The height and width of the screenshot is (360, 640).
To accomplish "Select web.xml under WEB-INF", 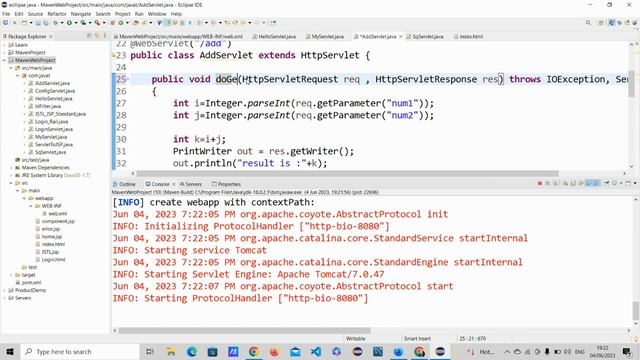I will click(x=58, y=214).
